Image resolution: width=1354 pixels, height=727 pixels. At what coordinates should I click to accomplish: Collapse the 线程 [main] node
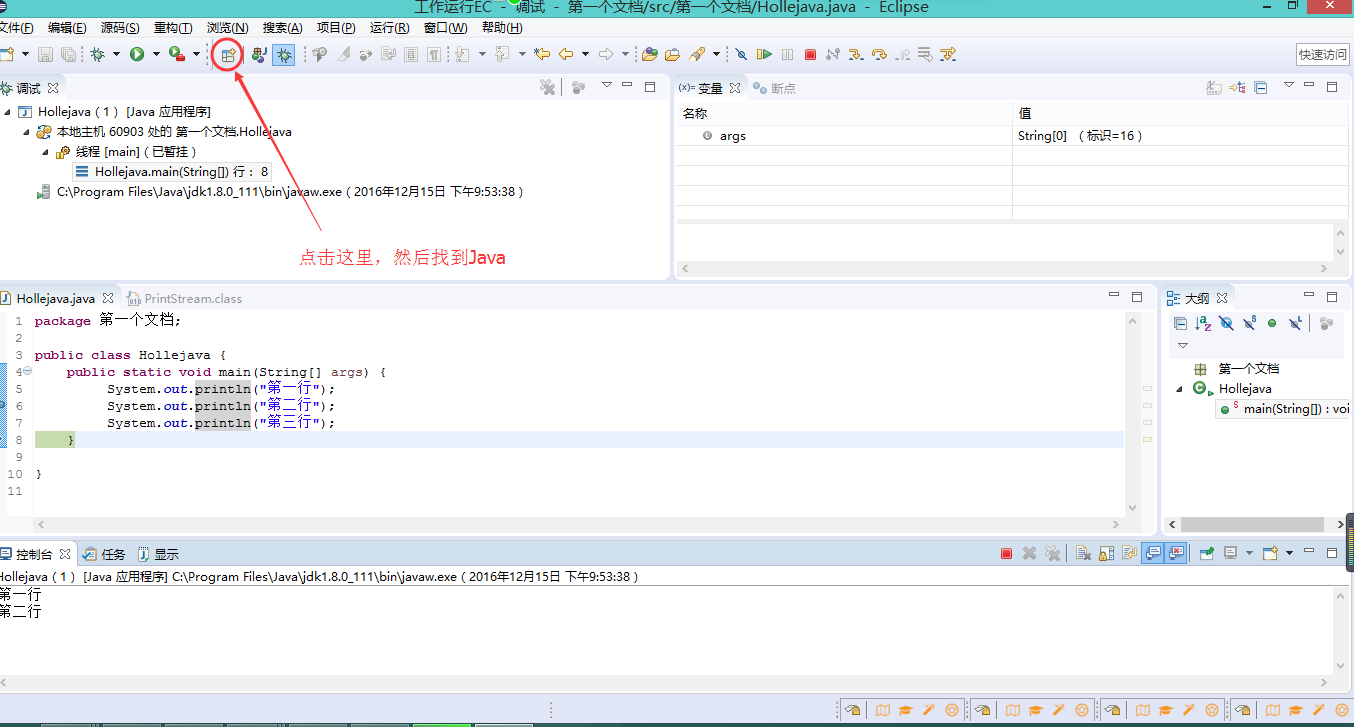click(46, 152)
